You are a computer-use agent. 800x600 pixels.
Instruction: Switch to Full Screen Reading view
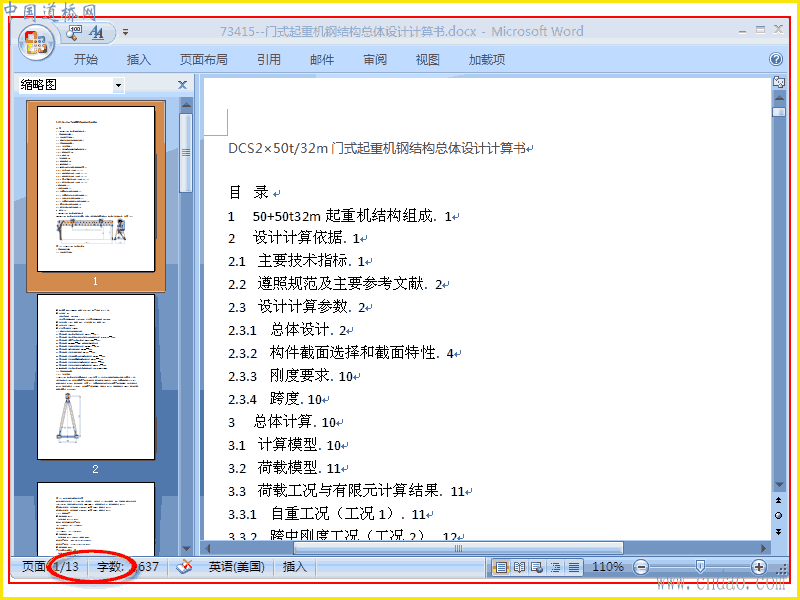coord(519,567)
